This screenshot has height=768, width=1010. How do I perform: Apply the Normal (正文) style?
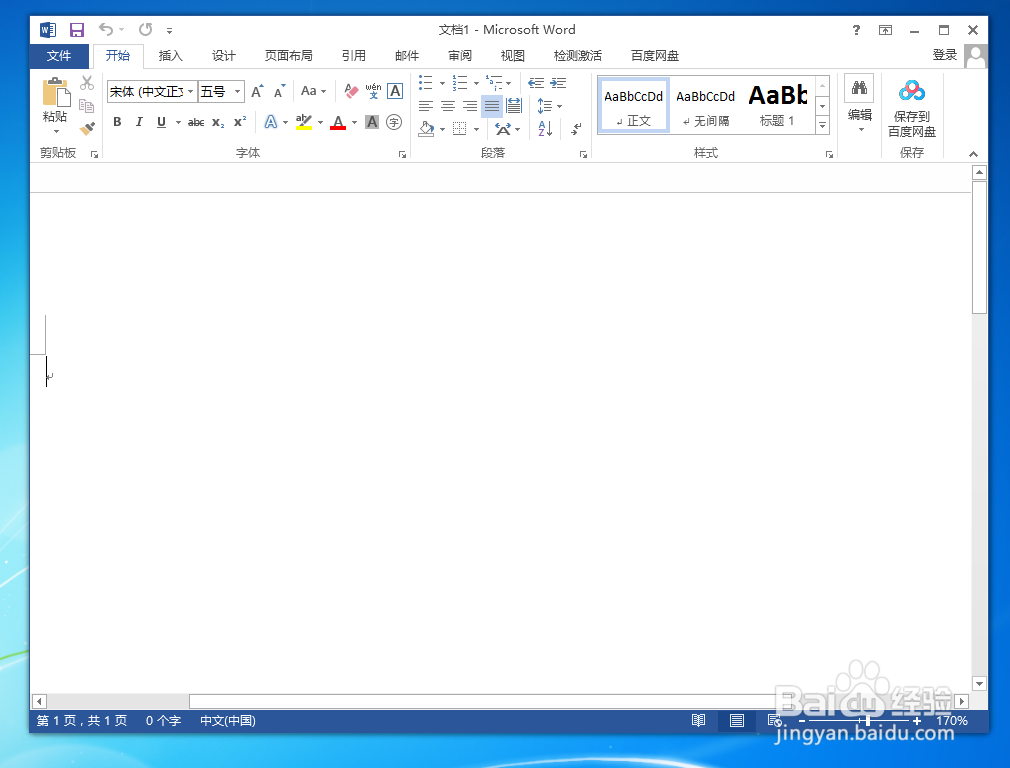click(x=634, y=106)
